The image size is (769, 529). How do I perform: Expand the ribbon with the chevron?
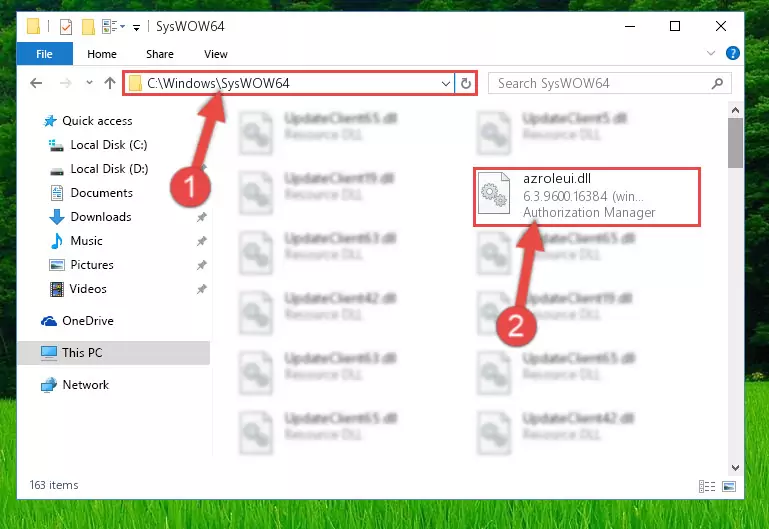(x=711, y=53)
